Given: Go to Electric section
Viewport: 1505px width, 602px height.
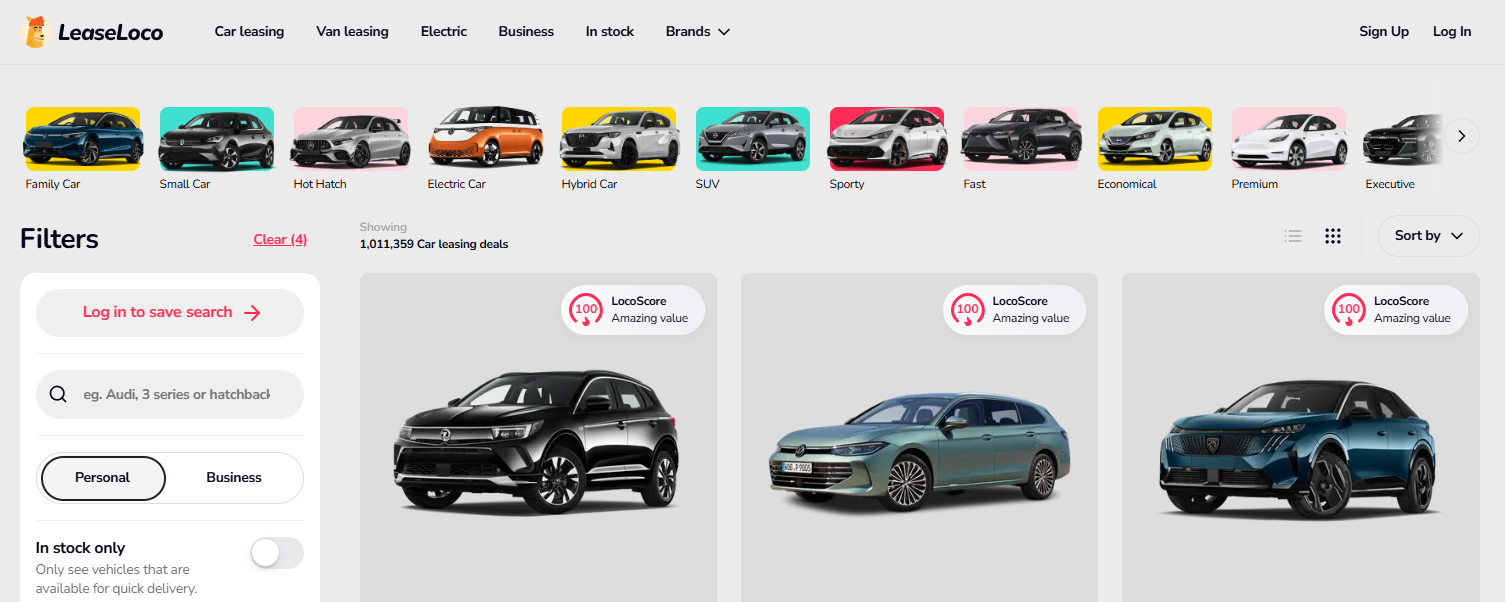Looking at the screenshot, I should click(444, 31).
